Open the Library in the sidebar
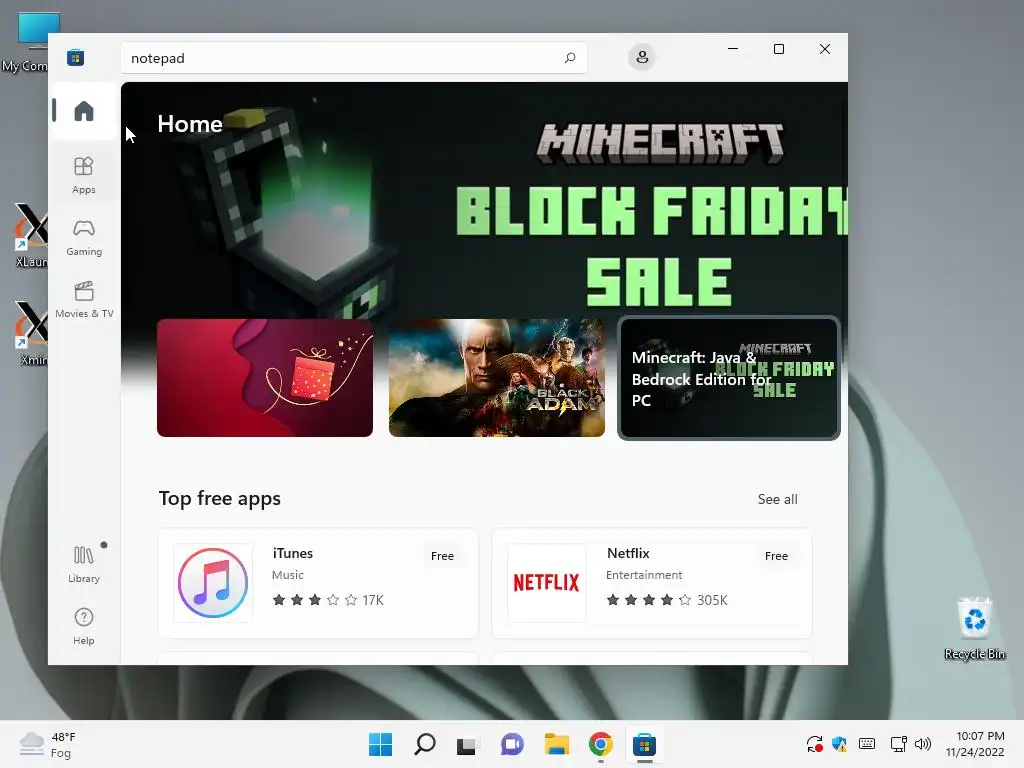Viewport: 1024px width, 768px height. coord(84,564)
